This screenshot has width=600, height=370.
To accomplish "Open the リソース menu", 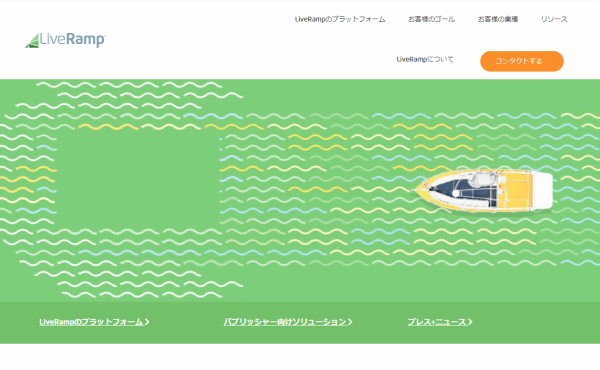I will [x=554, y=19].
